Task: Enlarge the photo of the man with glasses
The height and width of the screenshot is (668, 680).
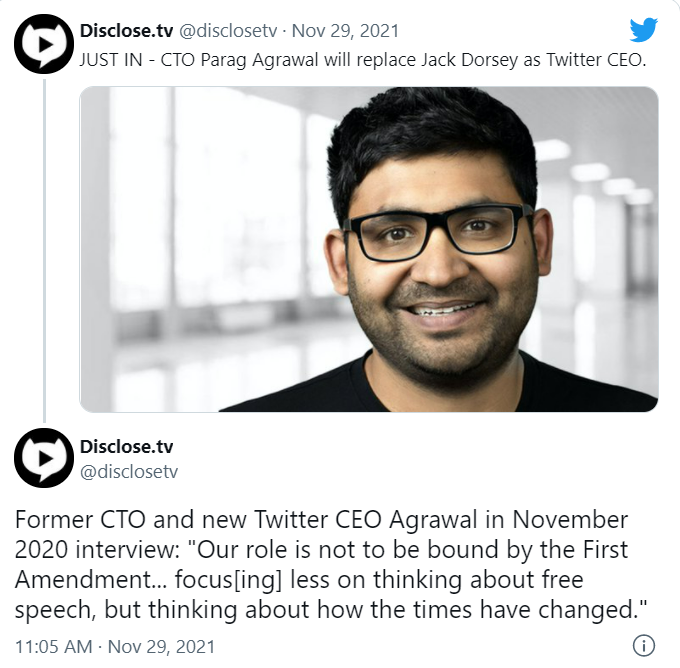Action: (368, 249)
